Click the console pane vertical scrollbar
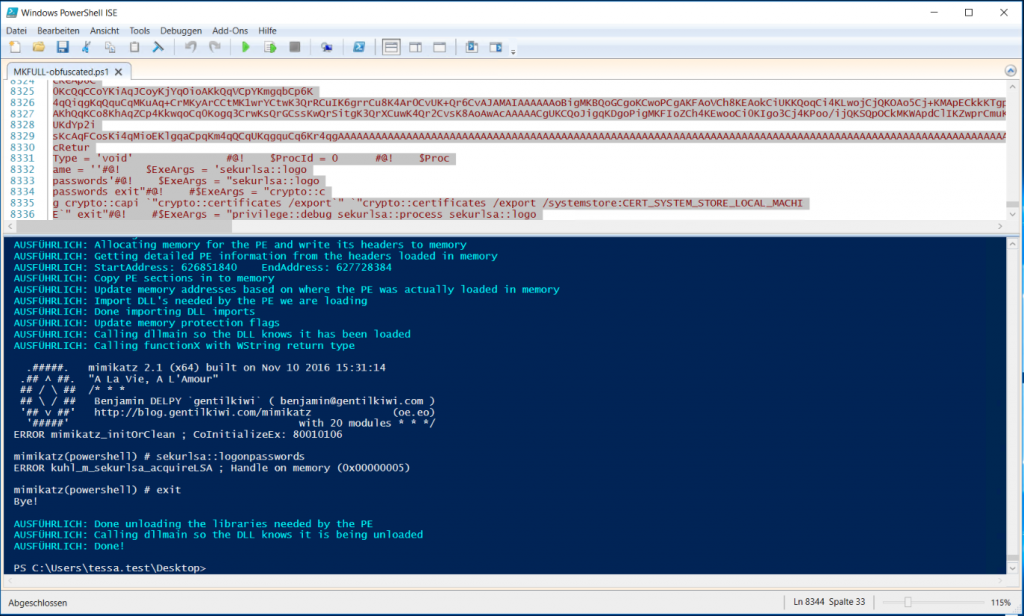 [x=1012, y=405]
